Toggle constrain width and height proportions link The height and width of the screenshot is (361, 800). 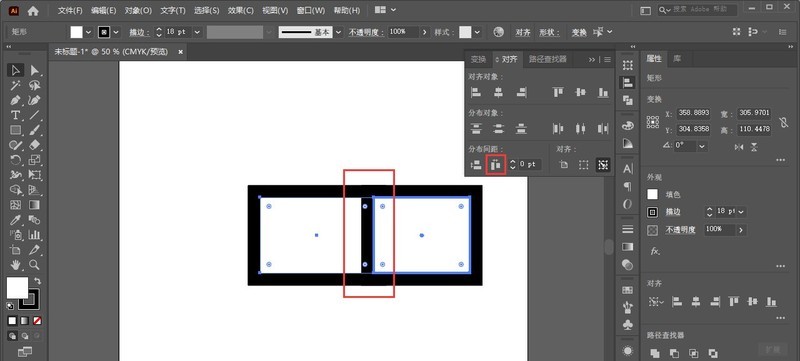click(x=784, y=122)
